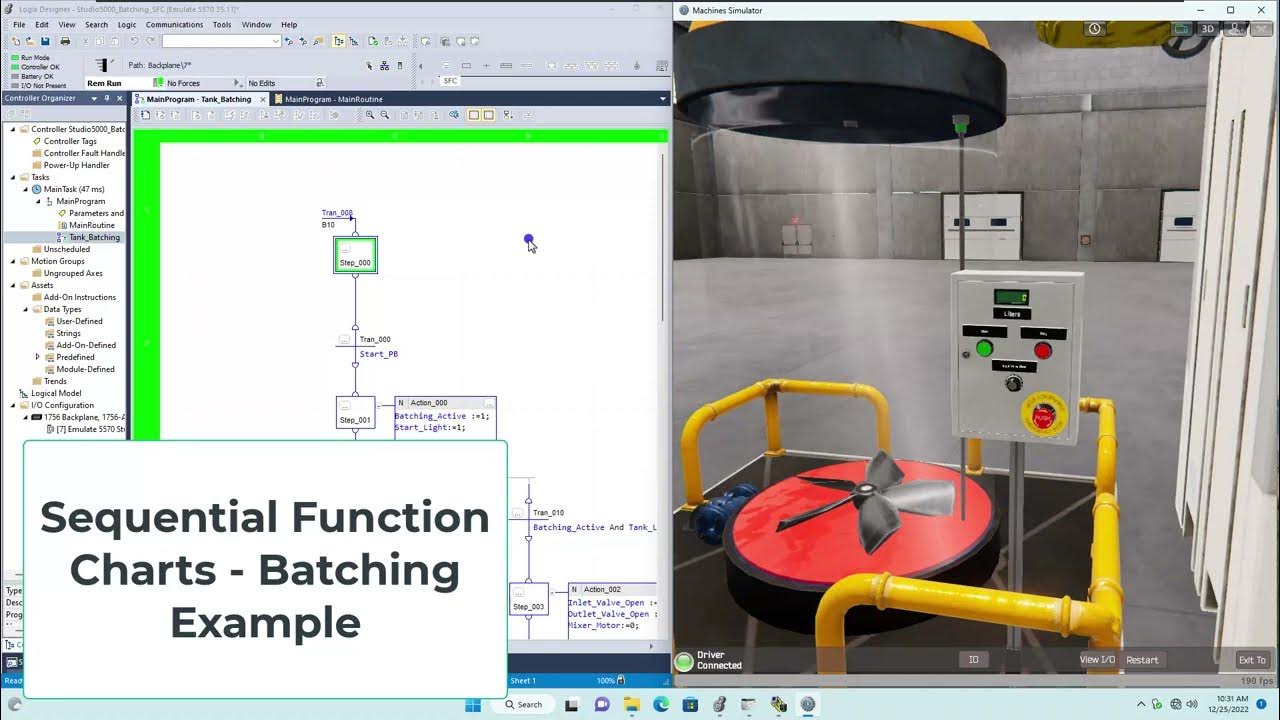Close the Controller Organizer panel
1280x720 pixels.
120,98
